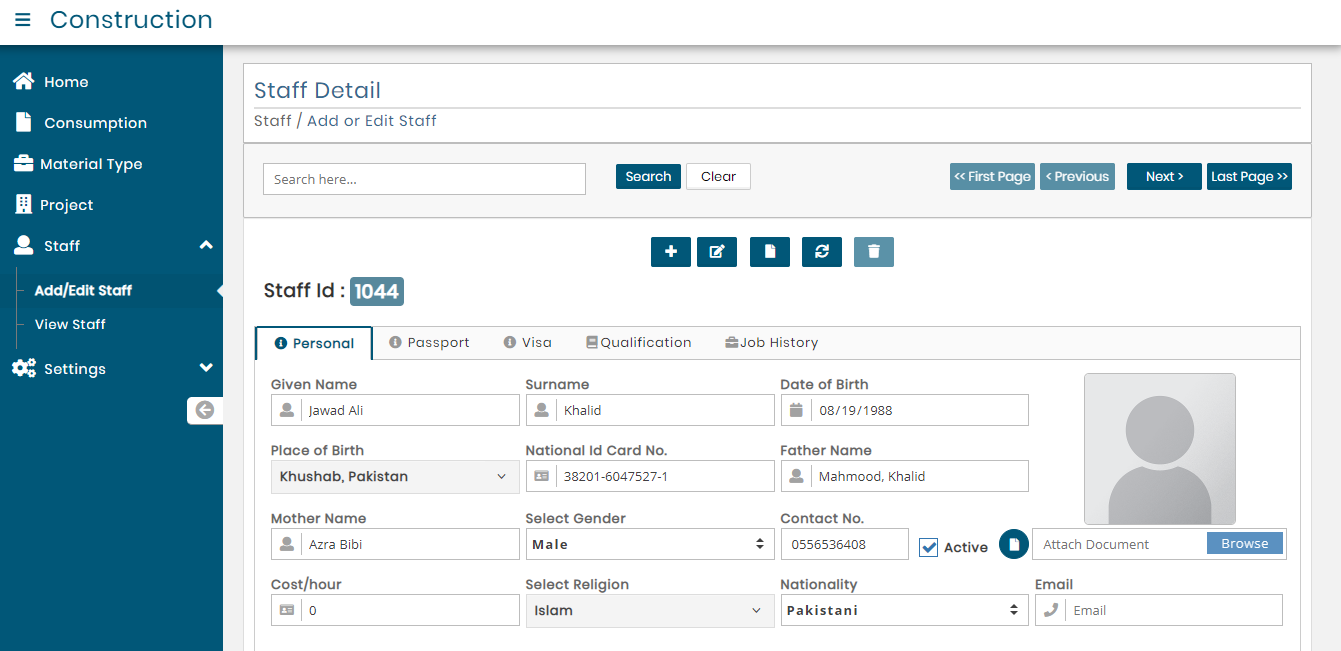Viewport: 1341px width, 651px height.
Task: Toggle the hamburger menu icon
Action: tap(22, 20)
